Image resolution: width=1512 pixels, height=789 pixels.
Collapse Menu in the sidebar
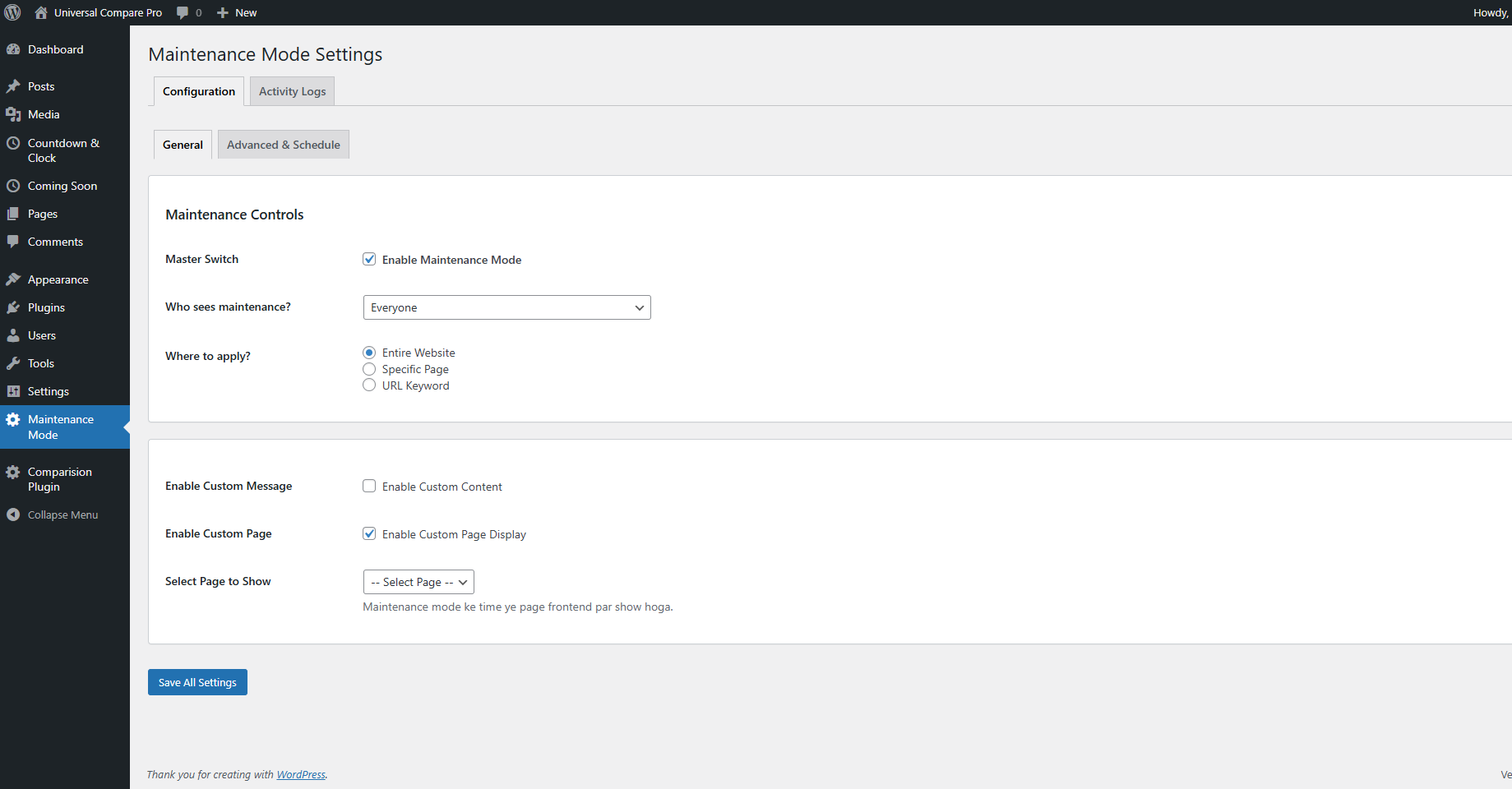13,514
